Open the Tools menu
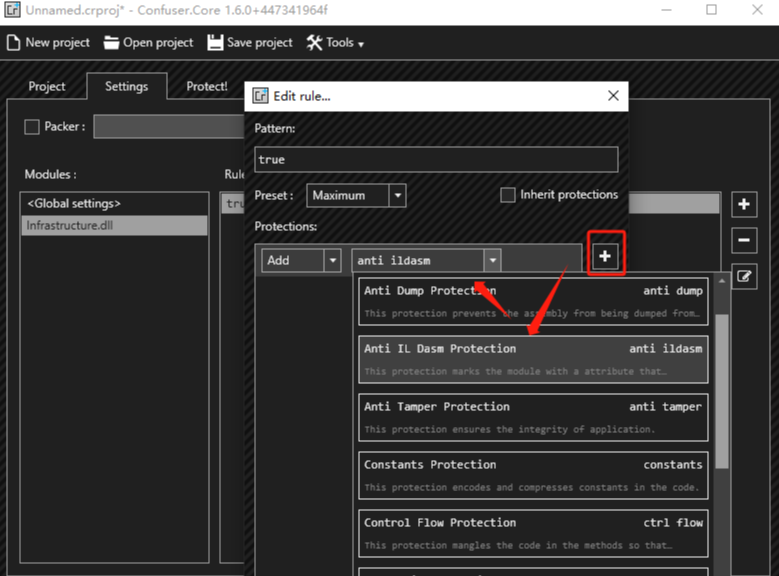The image size is (779, 576). [335, 43]
